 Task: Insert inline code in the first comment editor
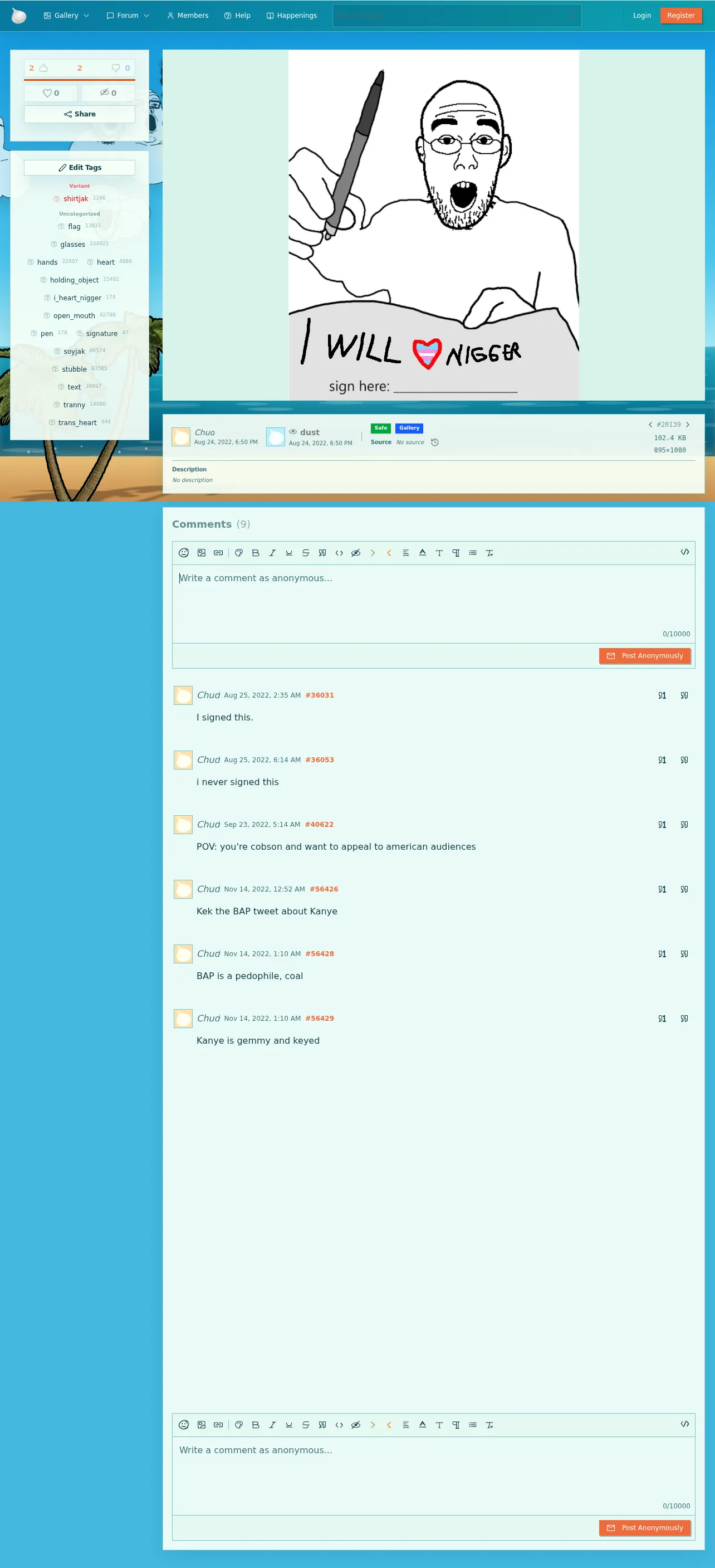pyautogui.click(x=339, y=553)
